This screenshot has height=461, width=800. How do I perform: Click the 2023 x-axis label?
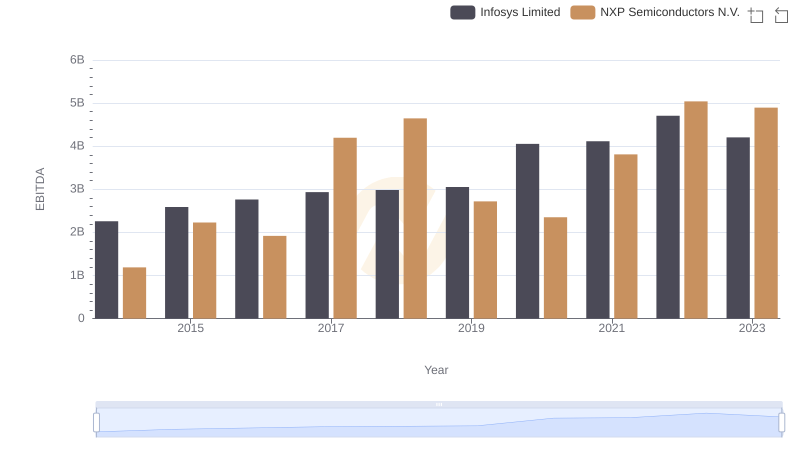click(x=752, y=328)
